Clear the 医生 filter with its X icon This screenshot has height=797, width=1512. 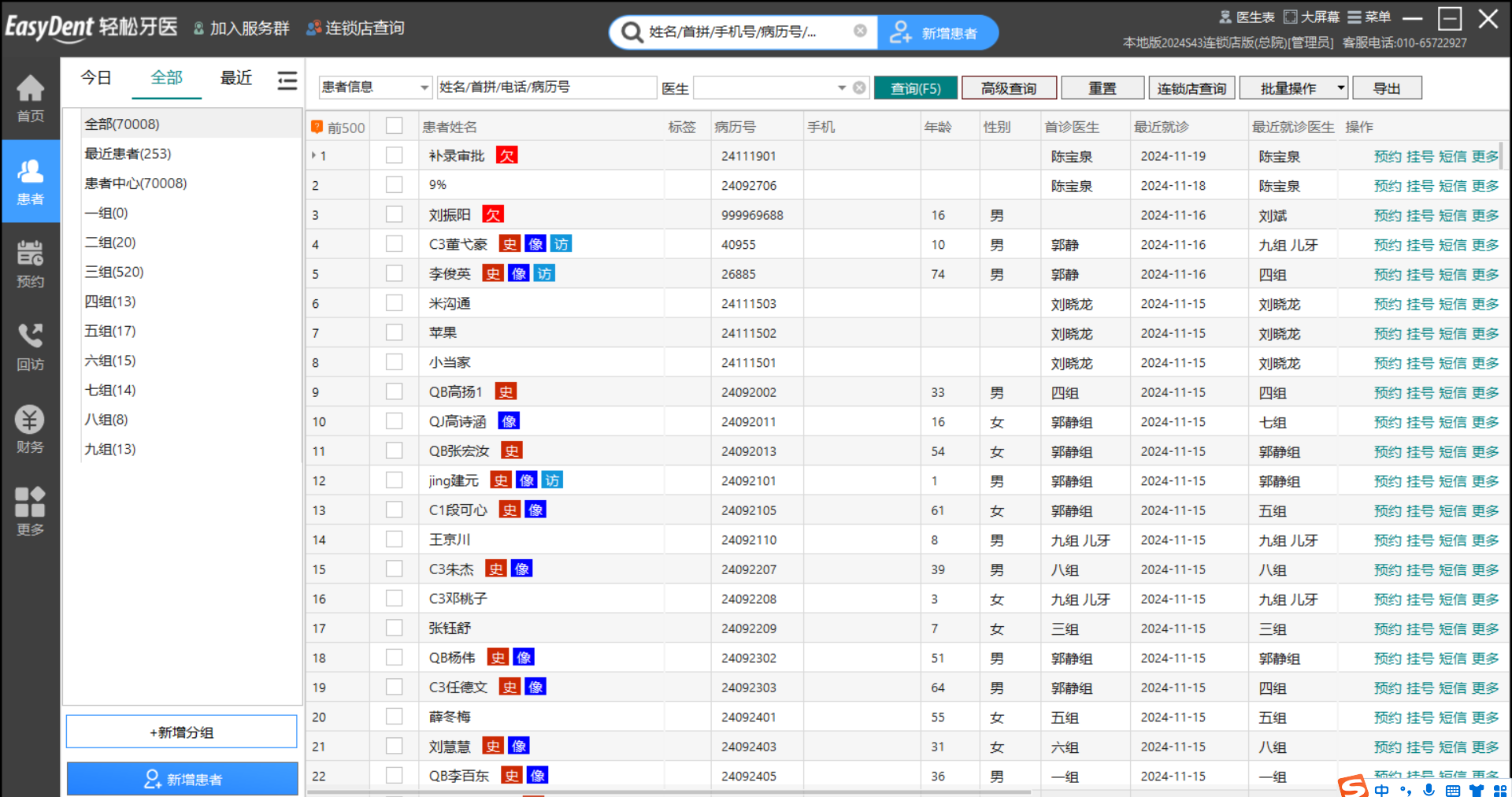click(x=860, y=87)
